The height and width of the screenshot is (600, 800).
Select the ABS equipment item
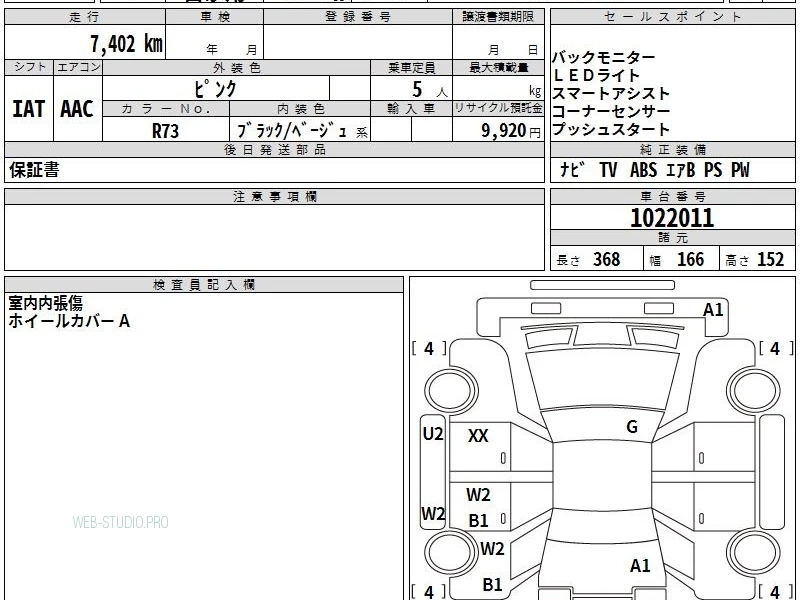point(643,169)
